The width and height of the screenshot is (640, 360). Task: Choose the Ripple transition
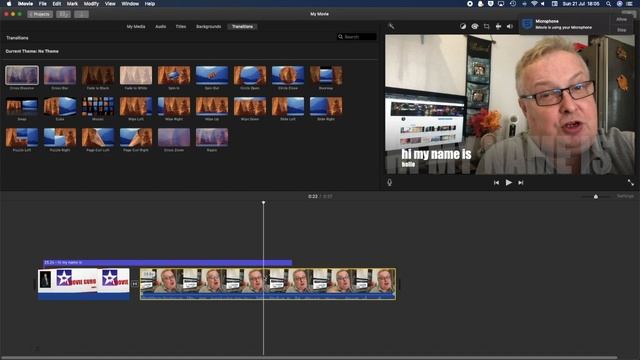(212, 138)
